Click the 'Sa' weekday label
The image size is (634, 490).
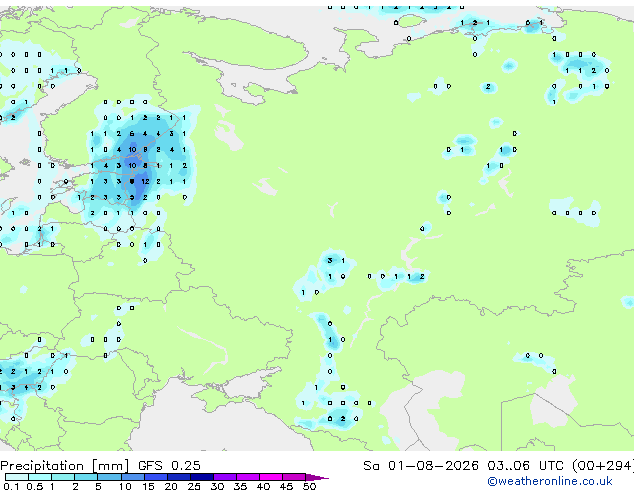click(371, 466)
